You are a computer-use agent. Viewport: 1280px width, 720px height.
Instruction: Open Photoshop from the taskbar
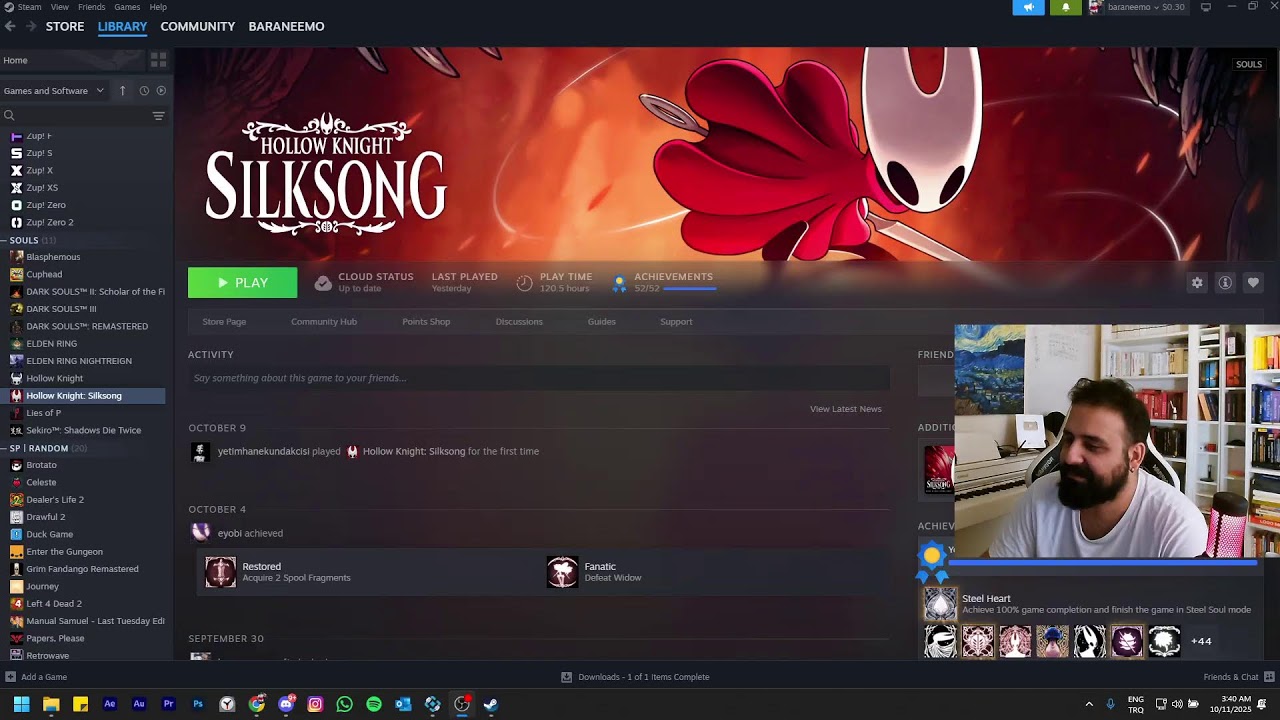point(198,704)
